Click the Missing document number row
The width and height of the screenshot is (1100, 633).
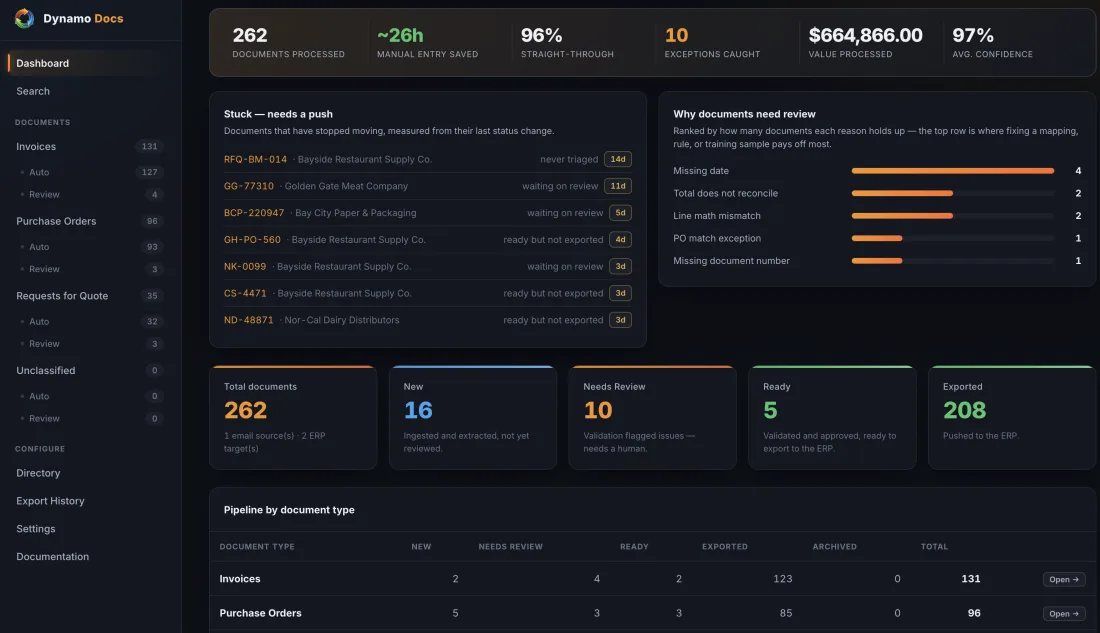[x=877, y=261]
